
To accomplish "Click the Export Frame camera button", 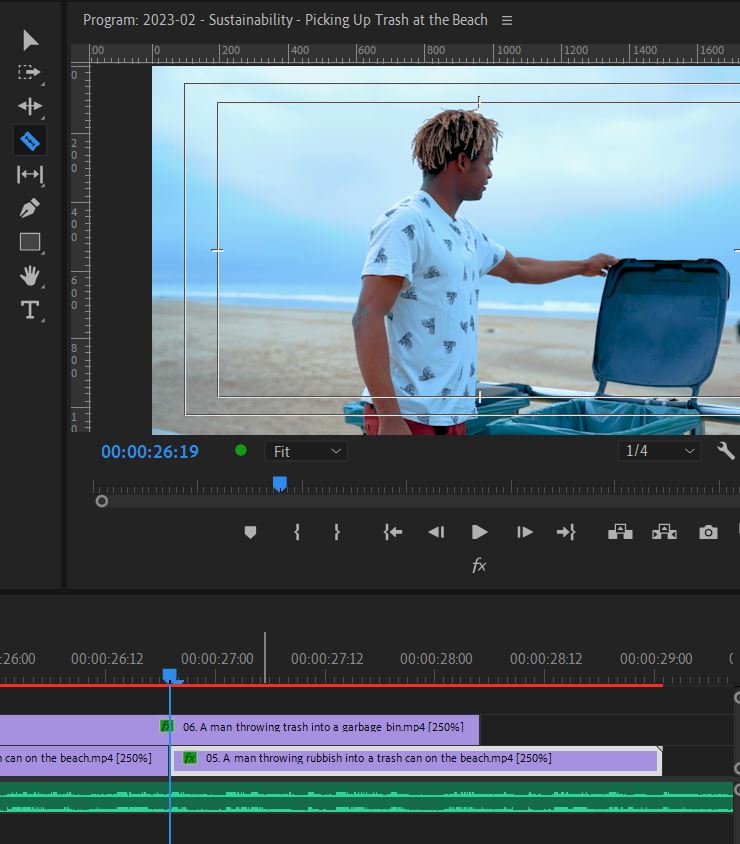I will tap(708, 532).
